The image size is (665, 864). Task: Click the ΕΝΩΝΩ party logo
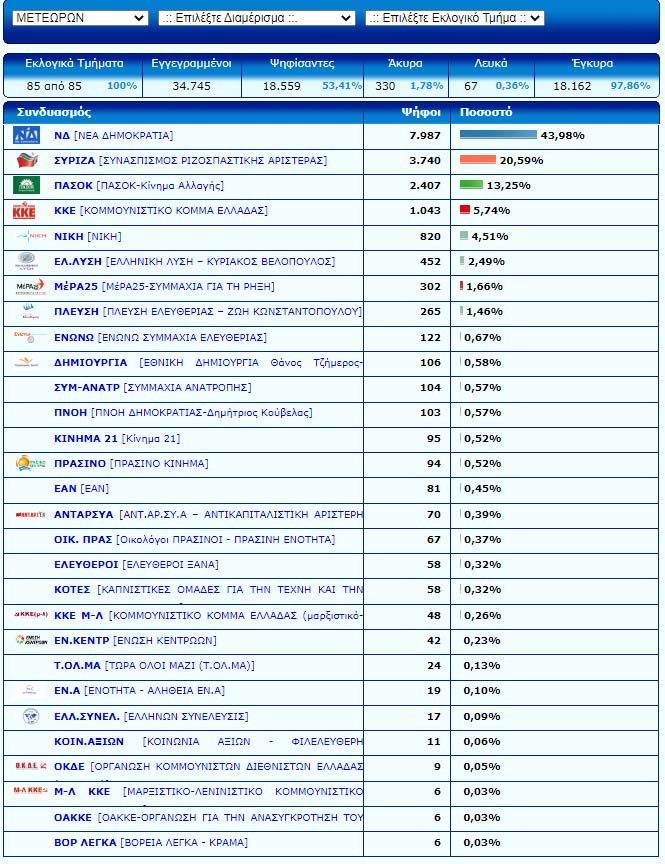click(x=29, y=336)
